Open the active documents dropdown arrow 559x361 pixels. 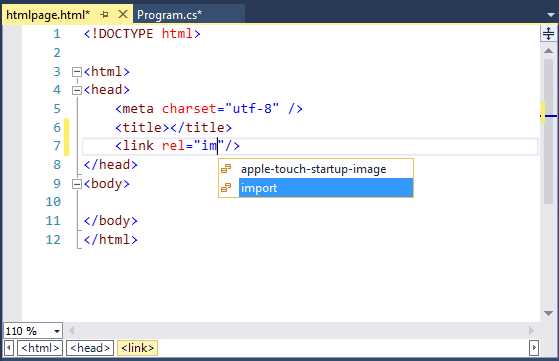click(x=551, y=15)
